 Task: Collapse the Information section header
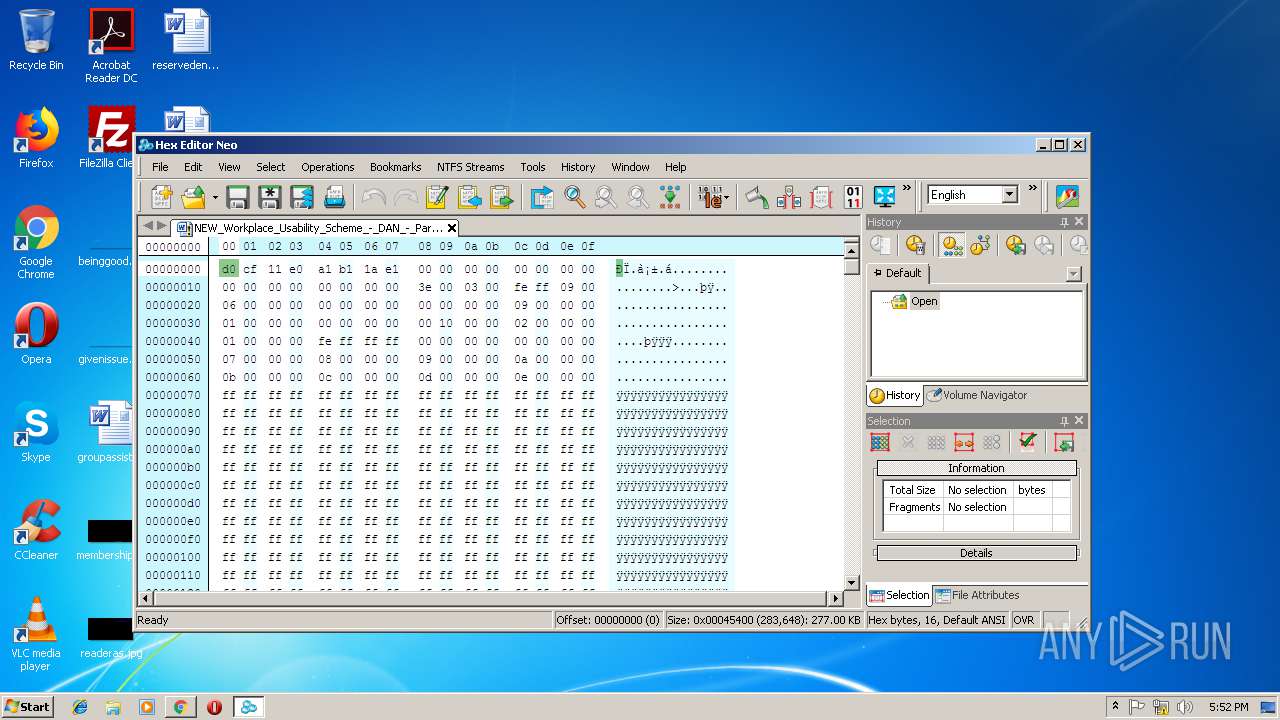point(976,468)
